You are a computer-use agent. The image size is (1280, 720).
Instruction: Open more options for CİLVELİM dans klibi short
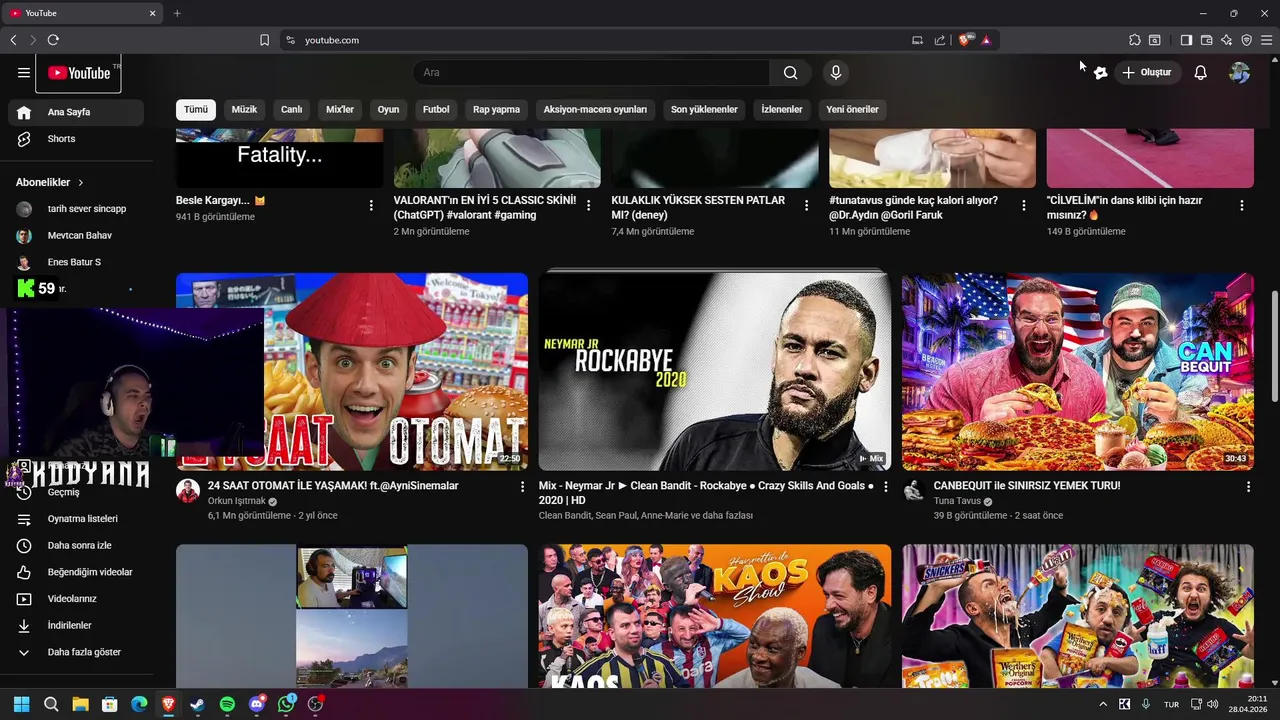(x=1242, y=205)
